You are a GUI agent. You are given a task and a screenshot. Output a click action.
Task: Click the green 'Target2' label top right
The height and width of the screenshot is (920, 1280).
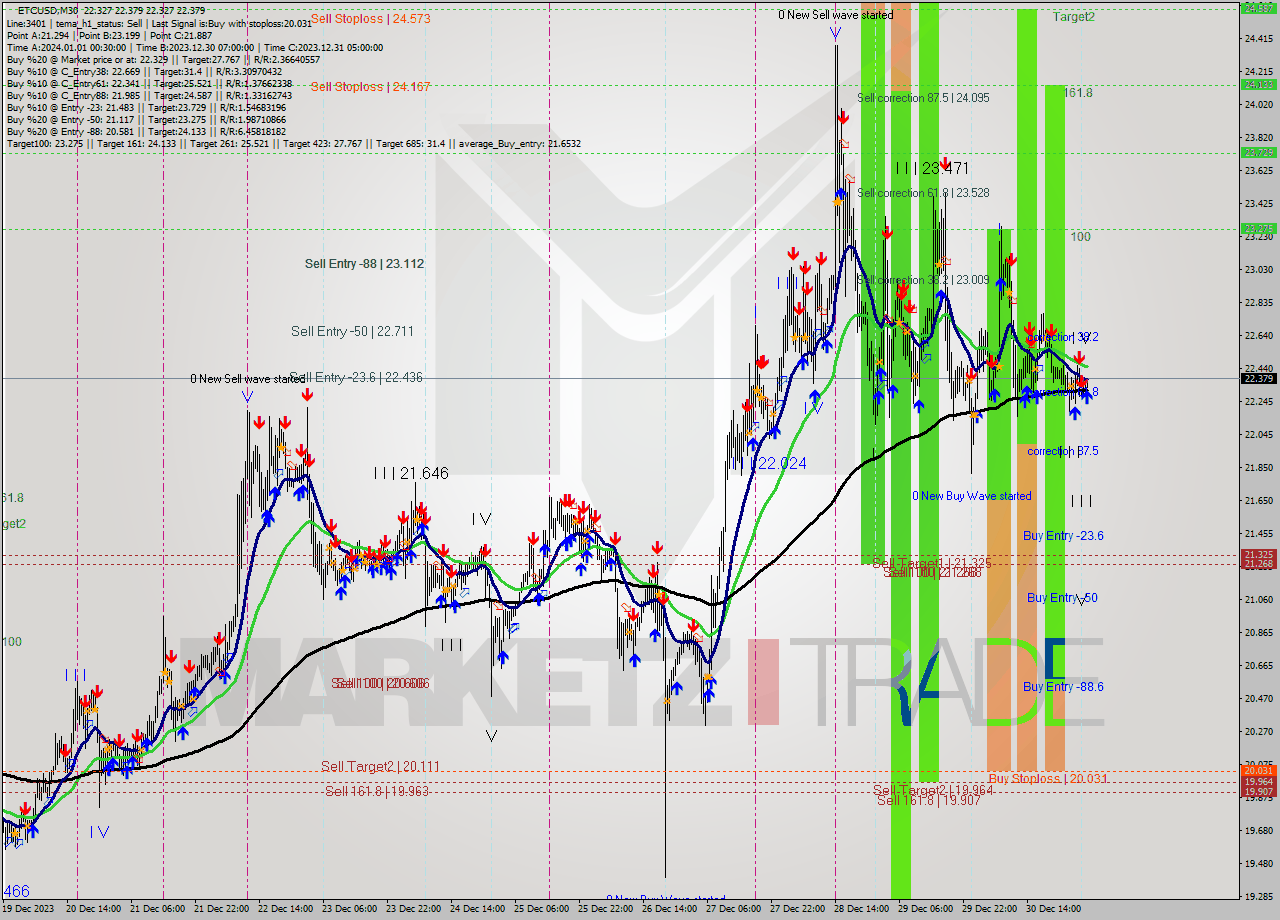point(1073,17)
